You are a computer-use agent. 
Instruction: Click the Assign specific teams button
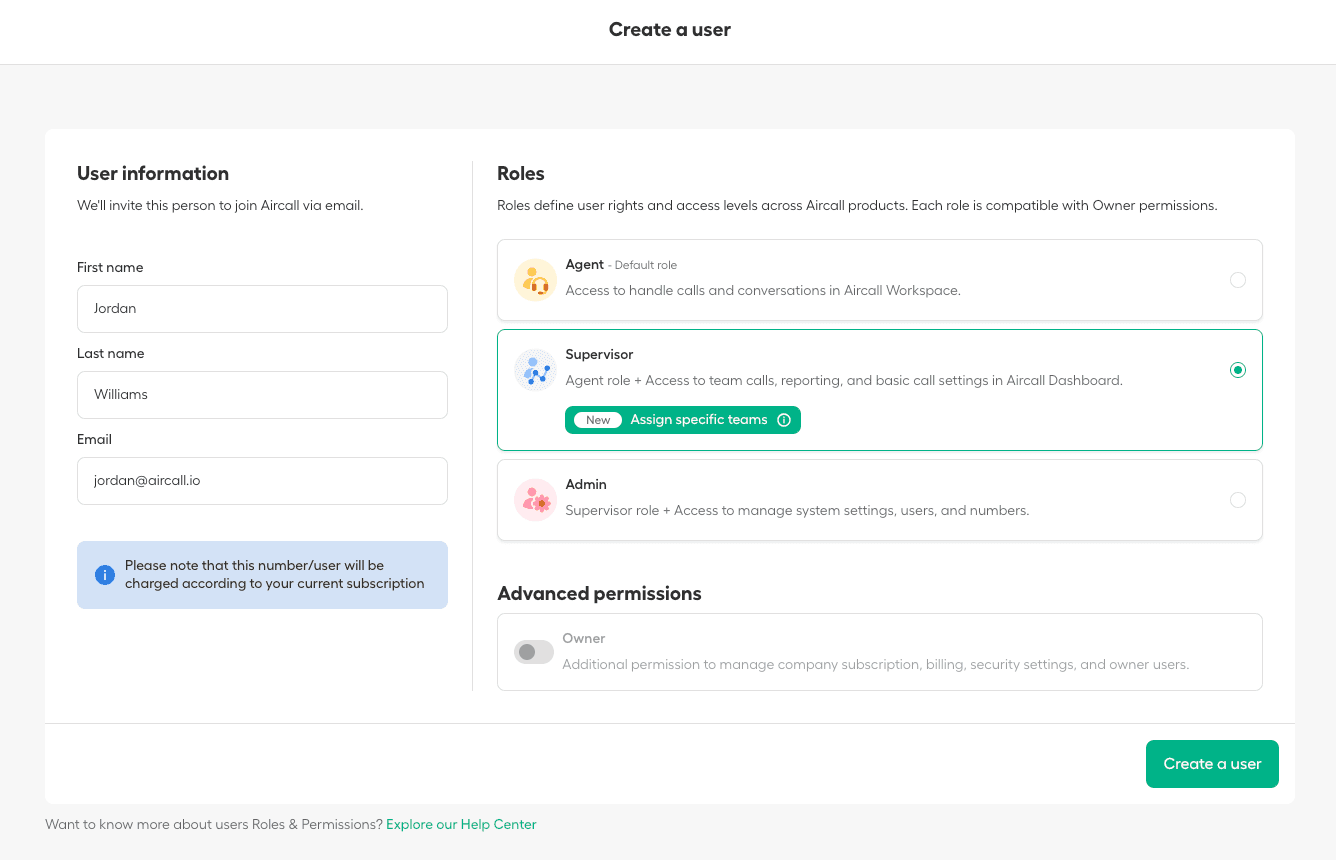click(683, 420)
